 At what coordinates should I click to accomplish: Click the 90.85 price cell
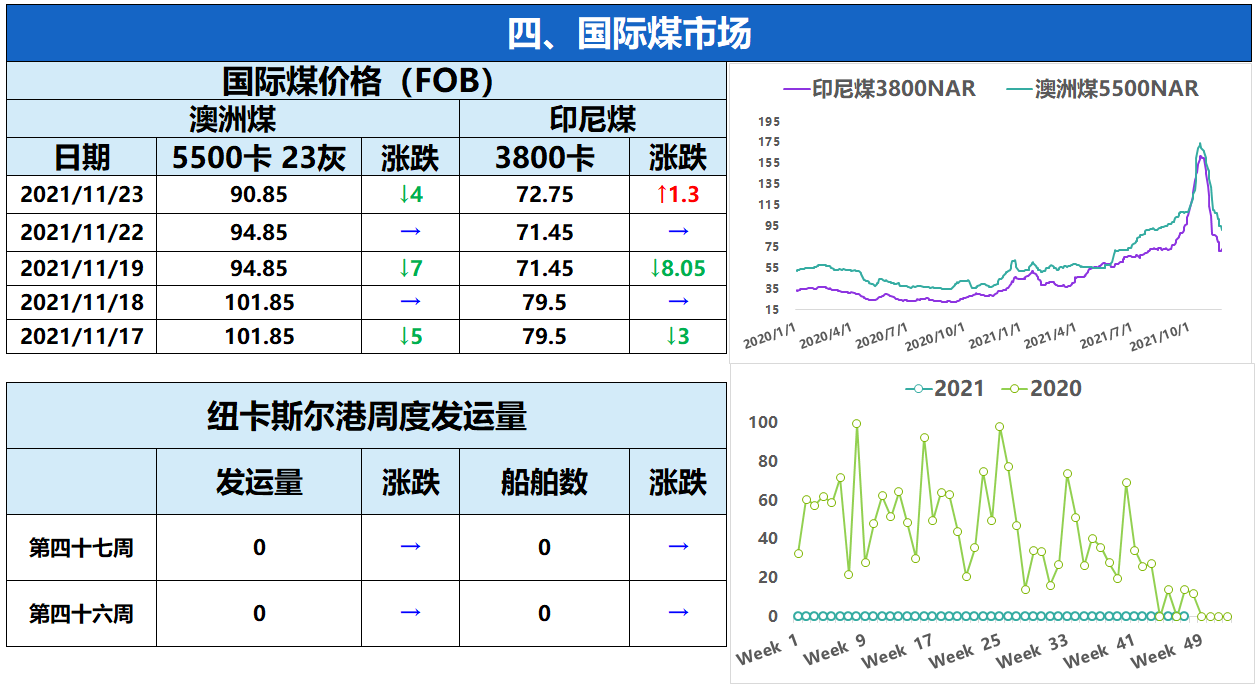click(x=259, y=194)
